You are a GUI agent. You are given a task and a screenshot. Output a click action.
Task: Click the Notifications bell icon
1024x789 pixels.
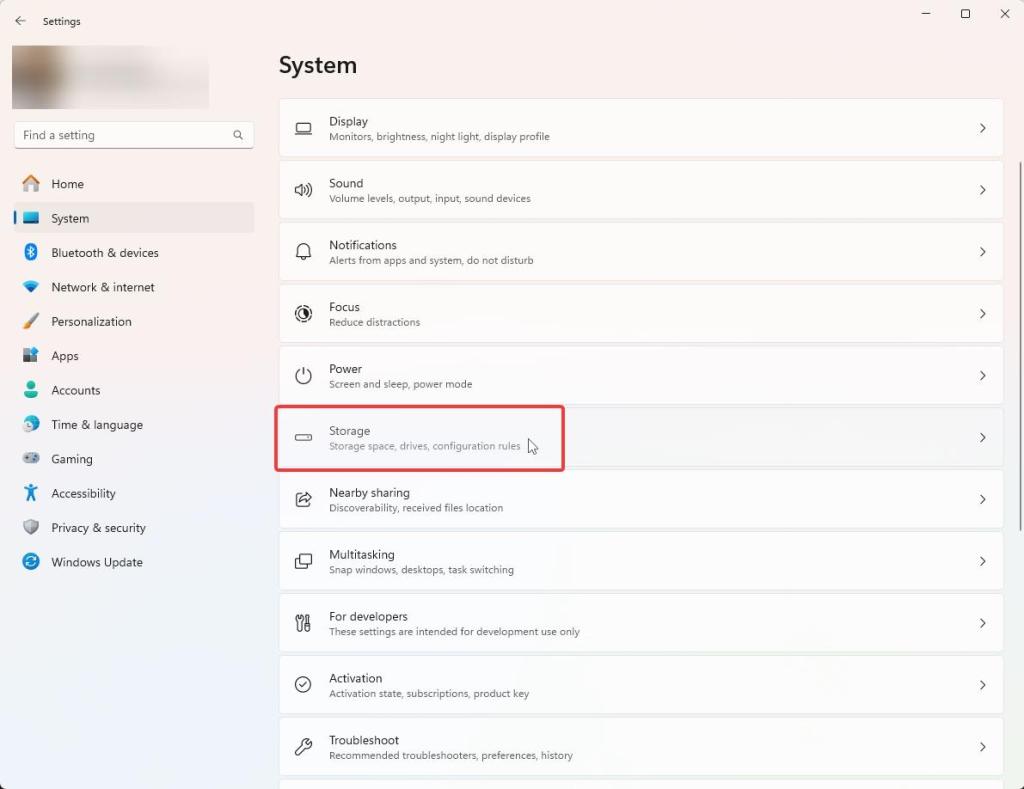(x=303, y=252)
